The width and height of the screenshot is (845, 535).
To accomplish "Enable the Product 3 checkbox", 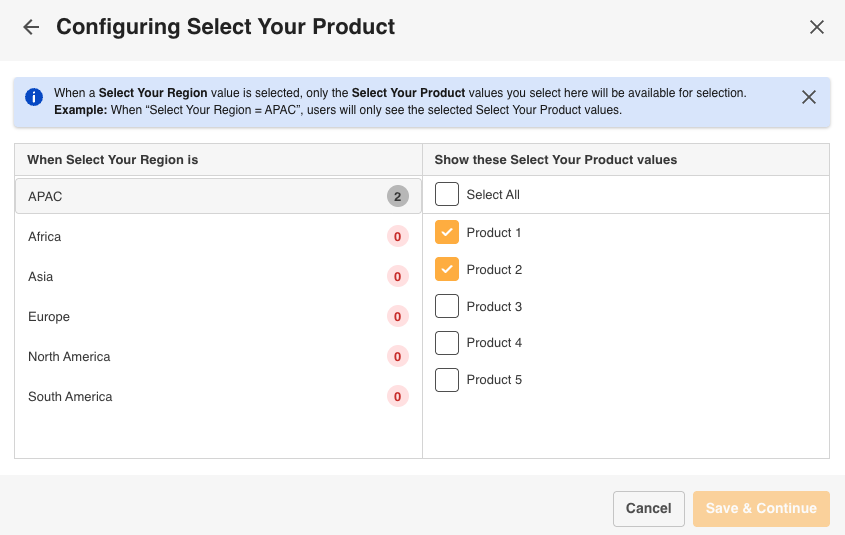I will click(447, 306).
